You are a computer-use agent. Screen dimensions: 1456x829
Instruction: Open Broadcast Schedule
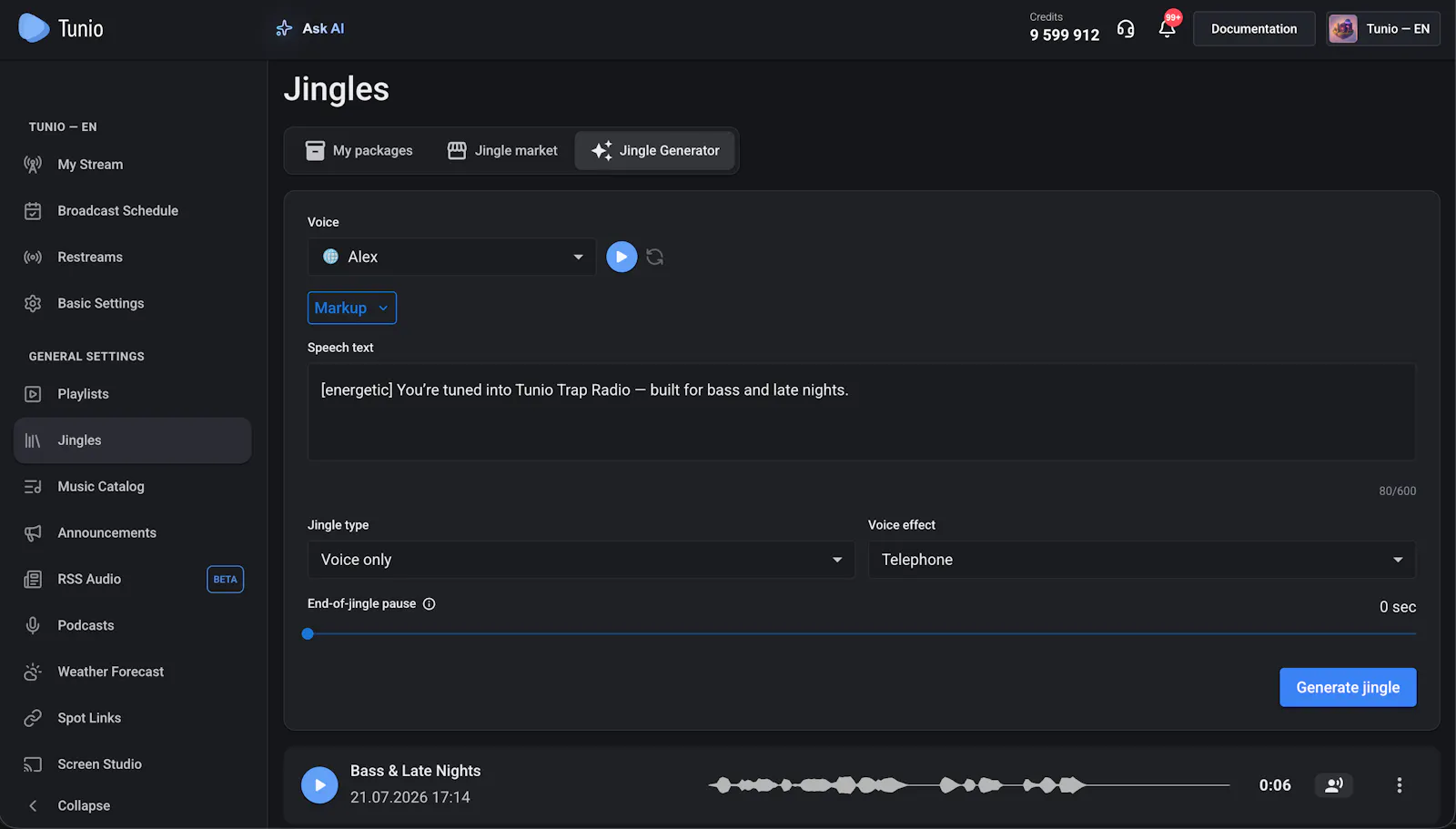pos(133,211)
